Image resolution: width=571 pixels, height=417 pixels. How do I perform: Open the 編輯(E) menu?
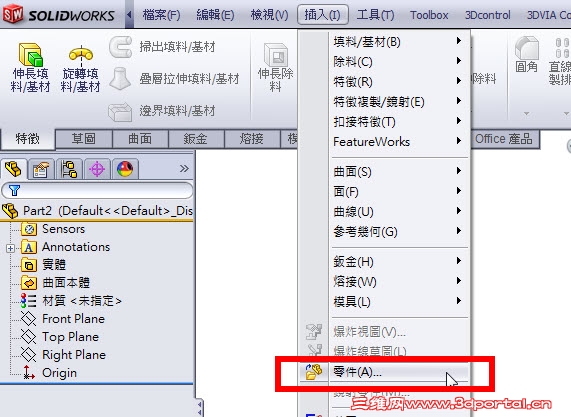pos(215,15)
